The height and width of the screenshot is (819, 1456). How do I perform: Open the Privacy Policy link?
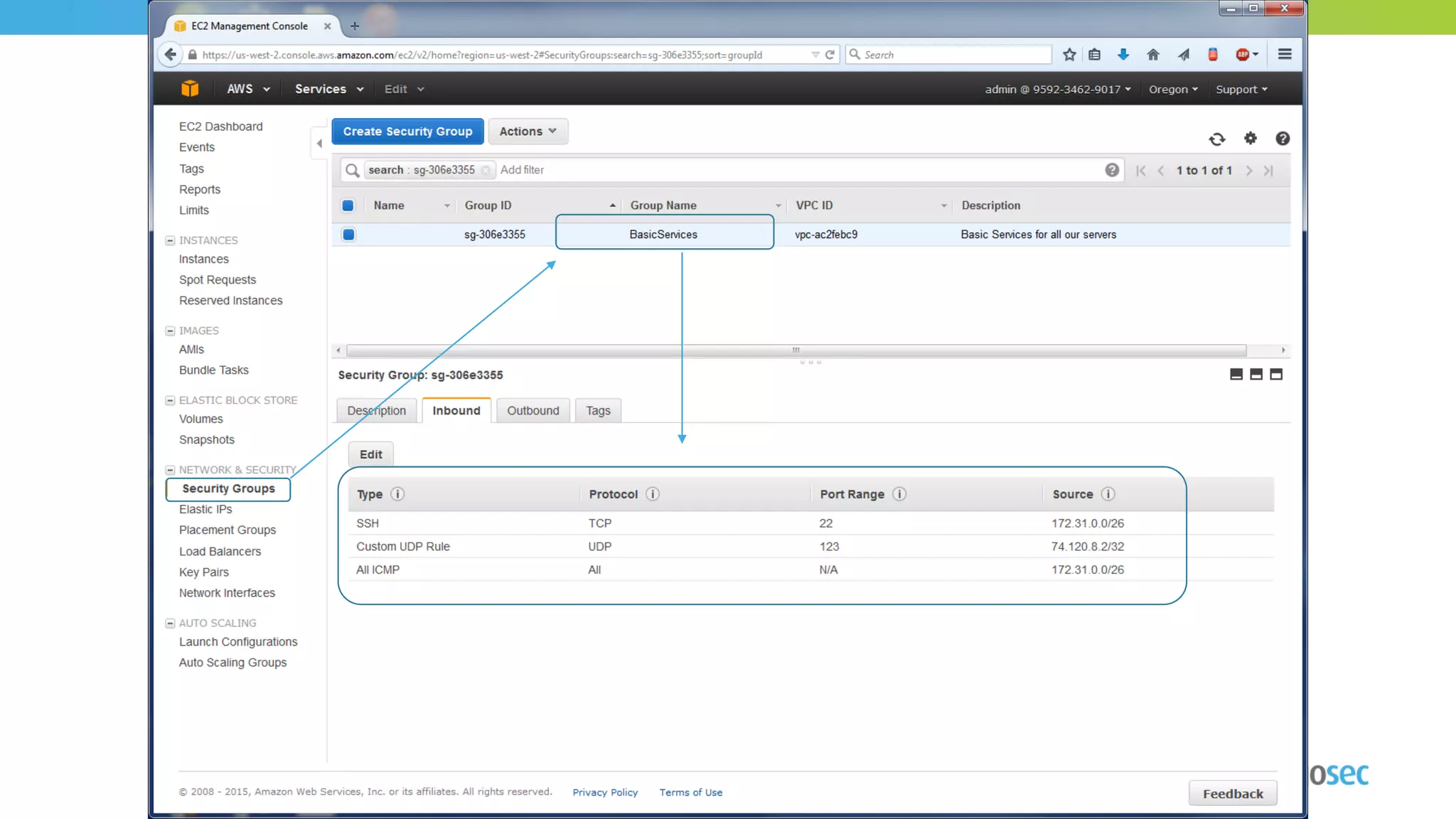605,792
